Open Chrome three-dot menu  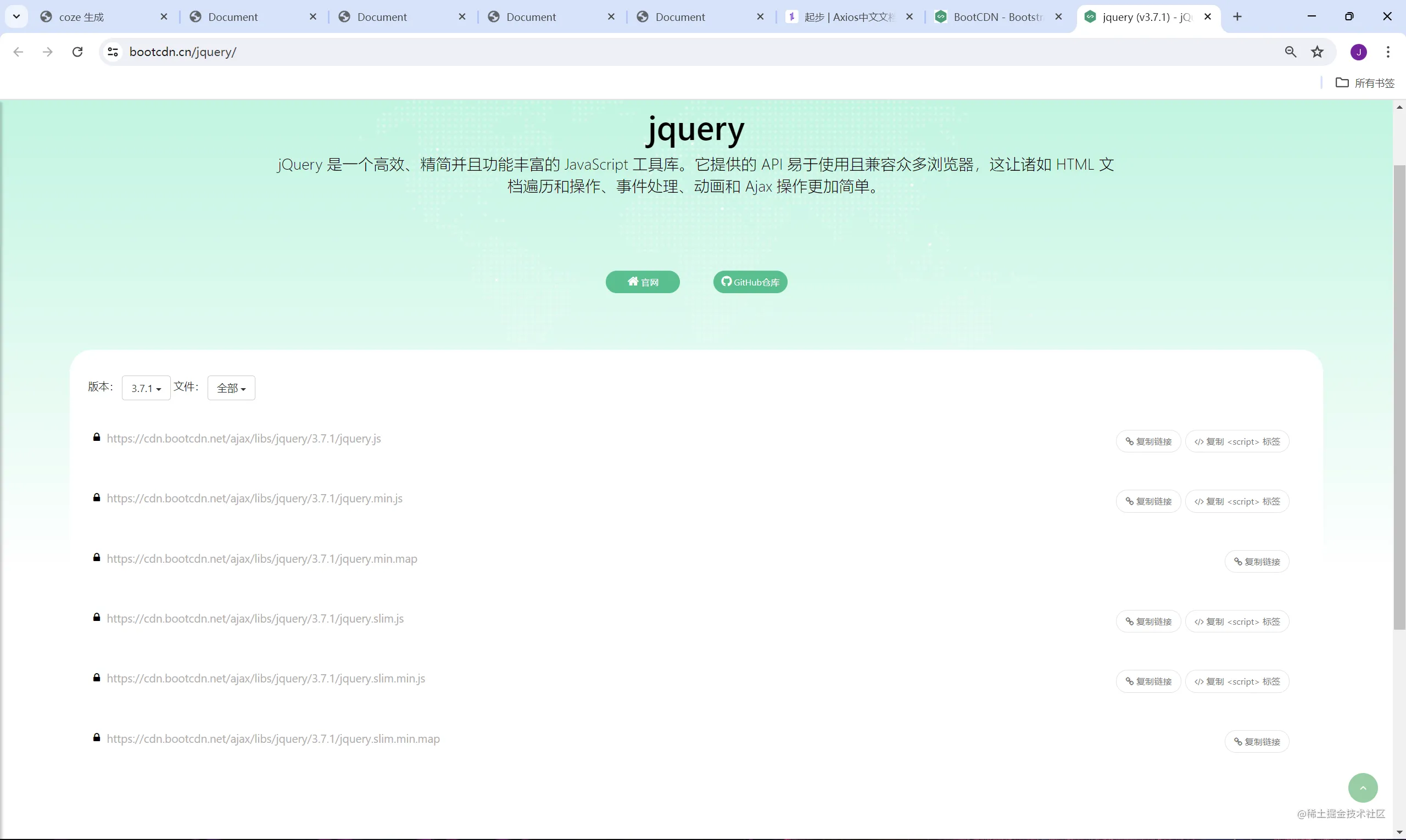pos(1388,52)
